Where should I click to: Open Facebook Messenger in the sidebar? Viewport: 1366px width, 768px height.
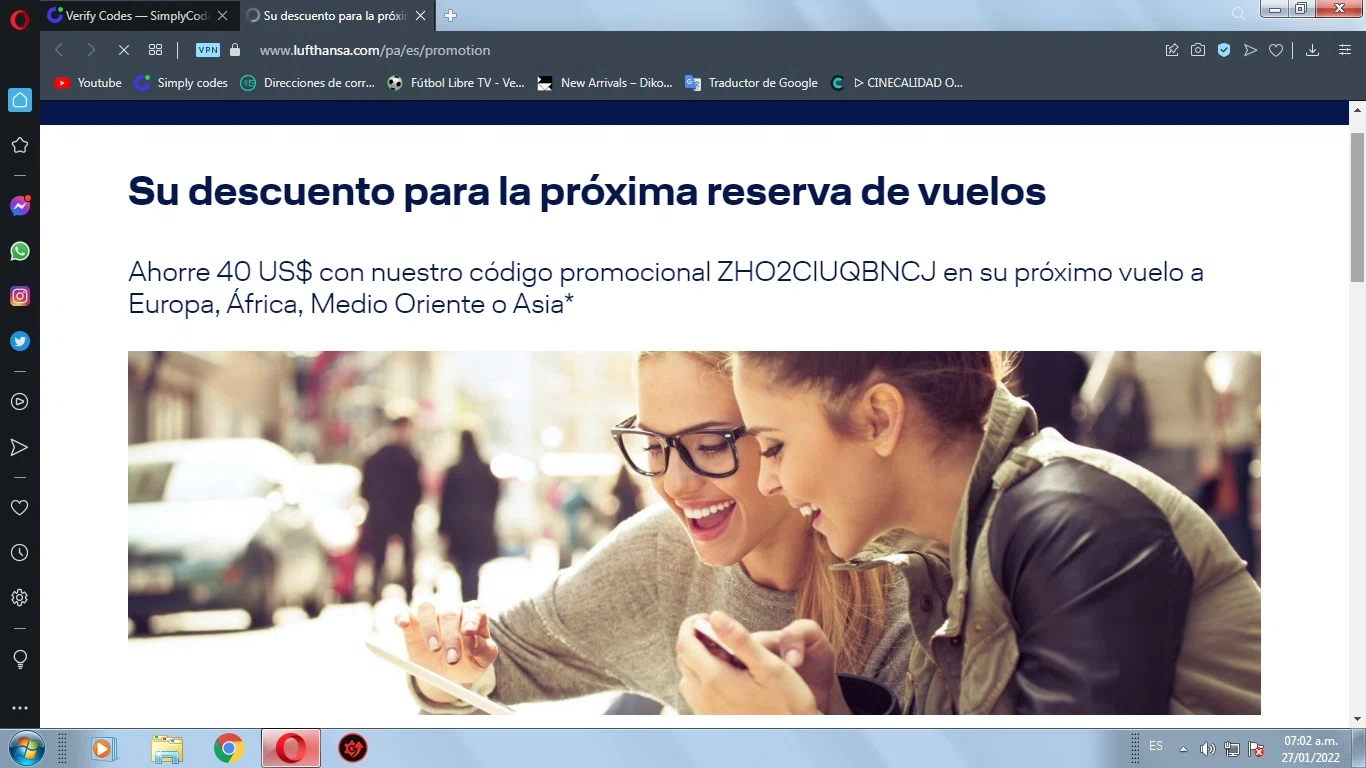tap(19, 206)
